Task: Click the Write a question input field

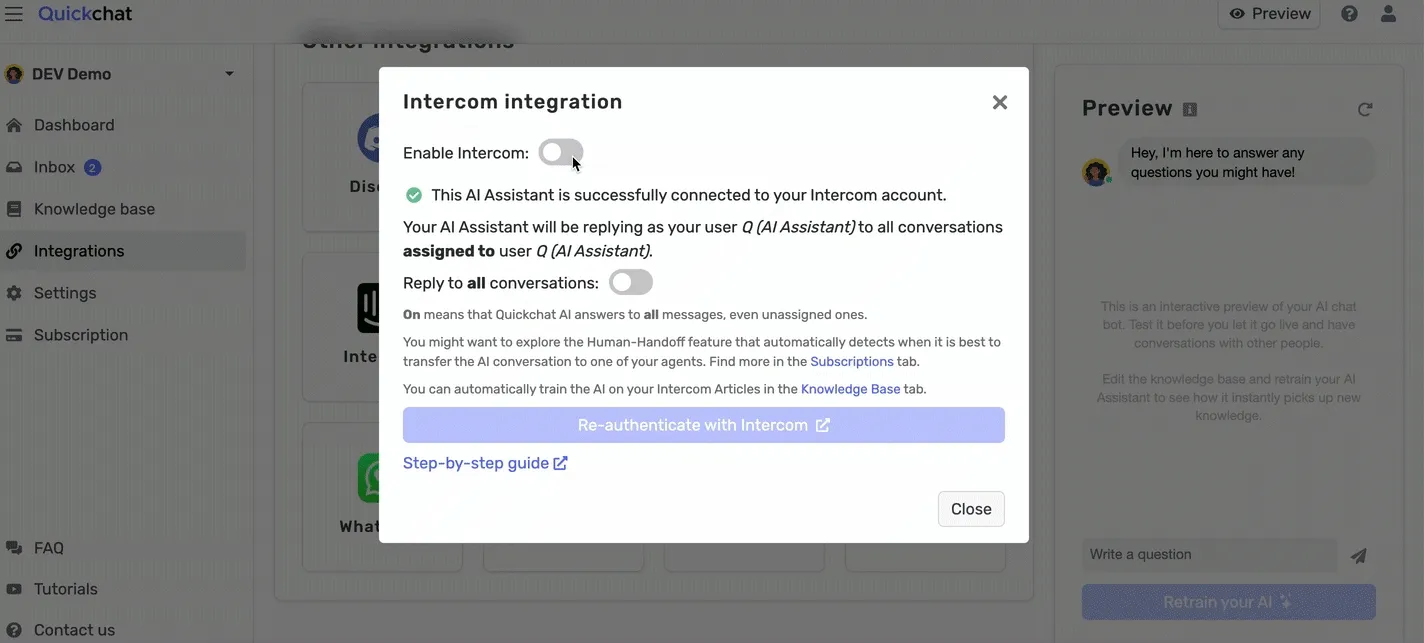Action: tap(1209, 554)
